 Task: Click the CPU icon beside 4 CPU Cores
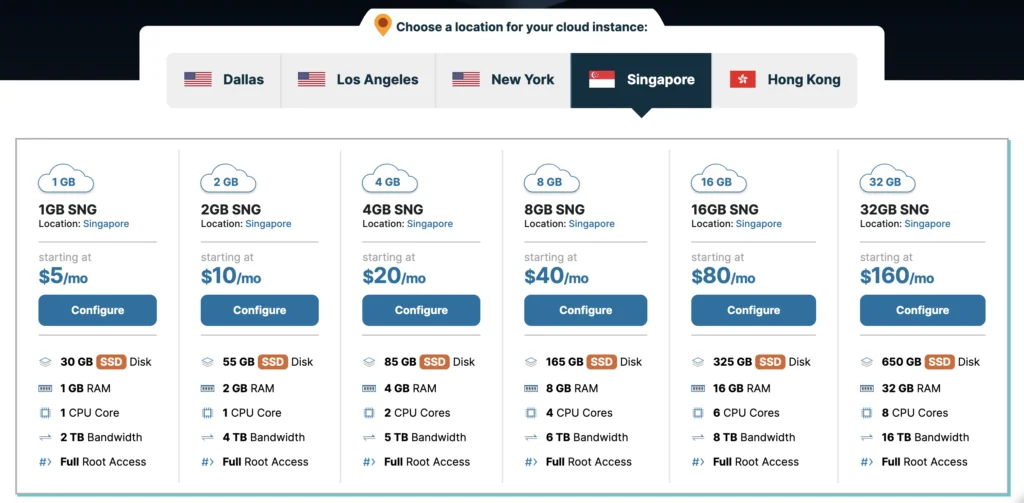(531, 413)
